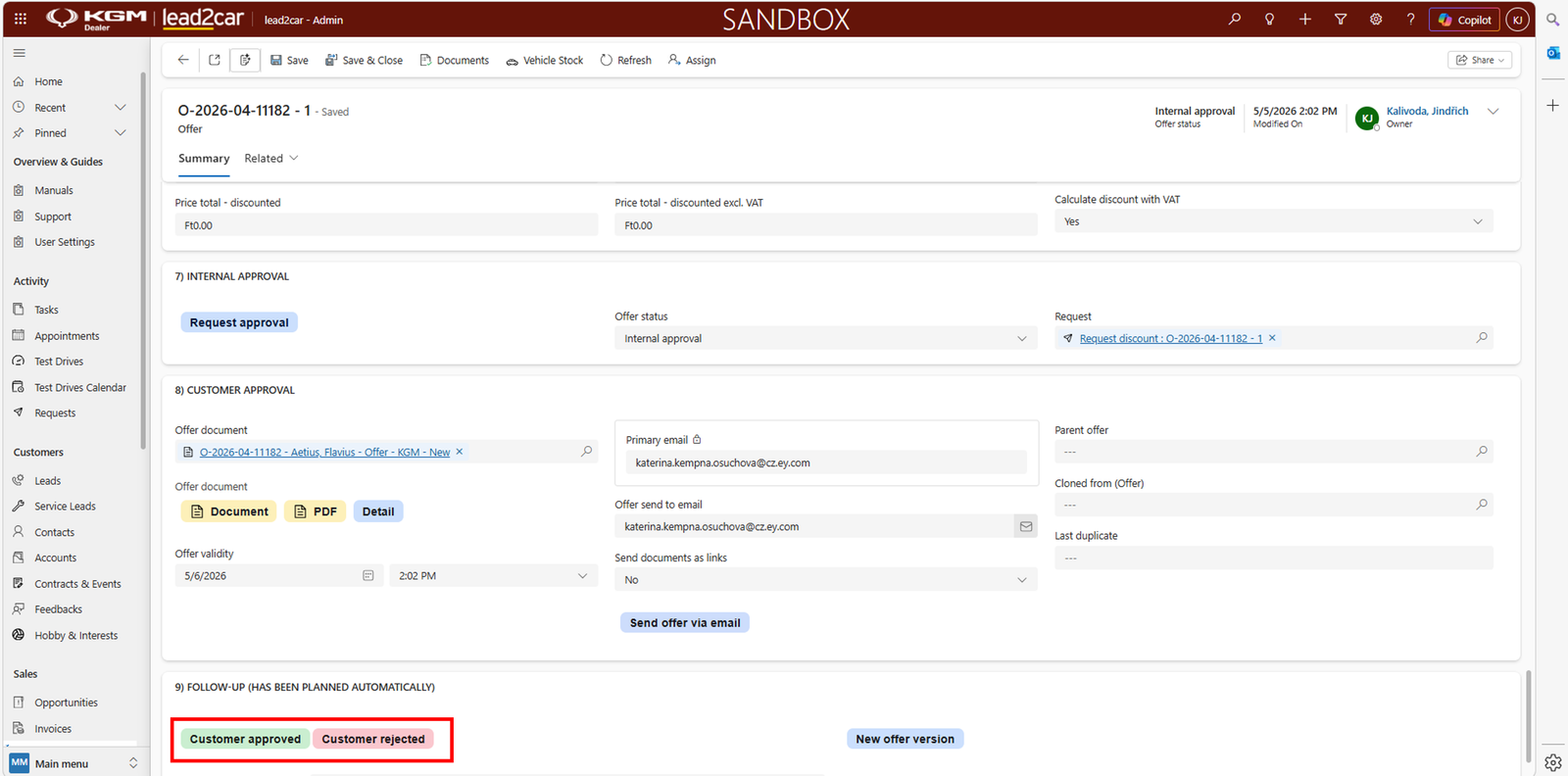The width and height of the screenshot is (1568, 776).
Task: Click the search magnifier in top bar
Action: coord(1235,19)
